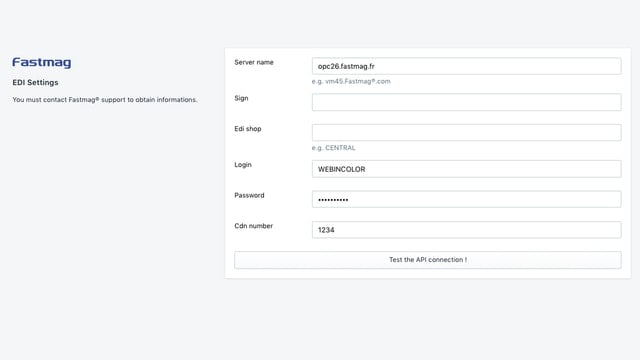Click the 'Edi shop' field label
This screenshot has width=640, height=360.
tap(248, 129)
